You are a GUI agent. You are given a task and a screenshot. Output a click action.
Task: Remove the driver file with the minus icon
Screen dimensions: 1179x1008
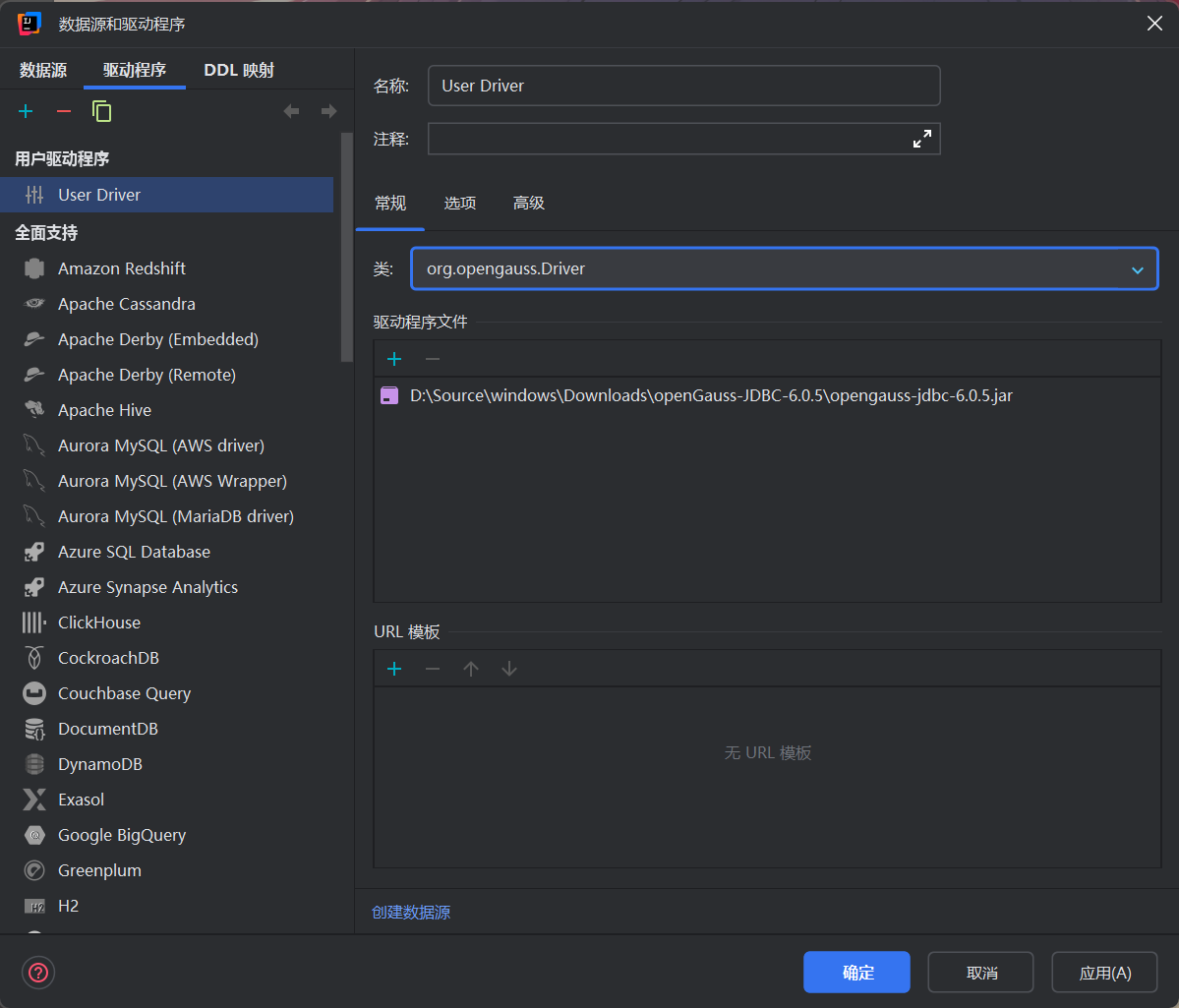(x=433, y=359)
